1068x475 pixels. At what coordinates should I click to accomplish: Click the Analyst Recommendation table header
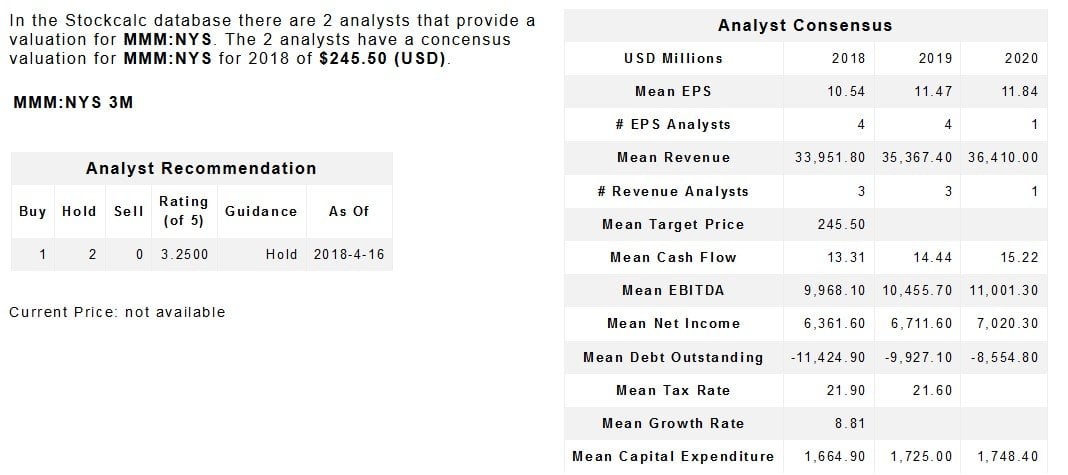201,168
